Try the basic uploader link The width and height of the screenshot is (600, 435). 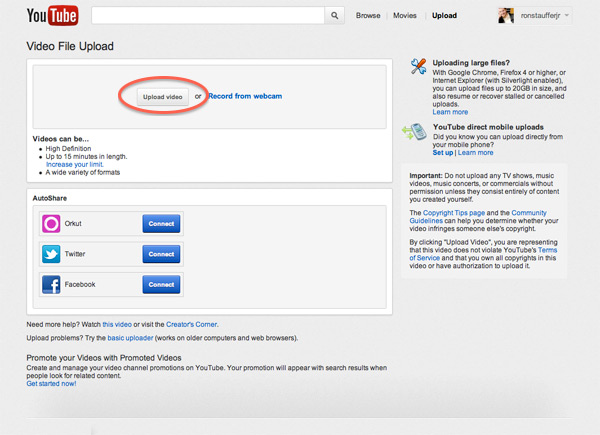click(x=130, y=338)
